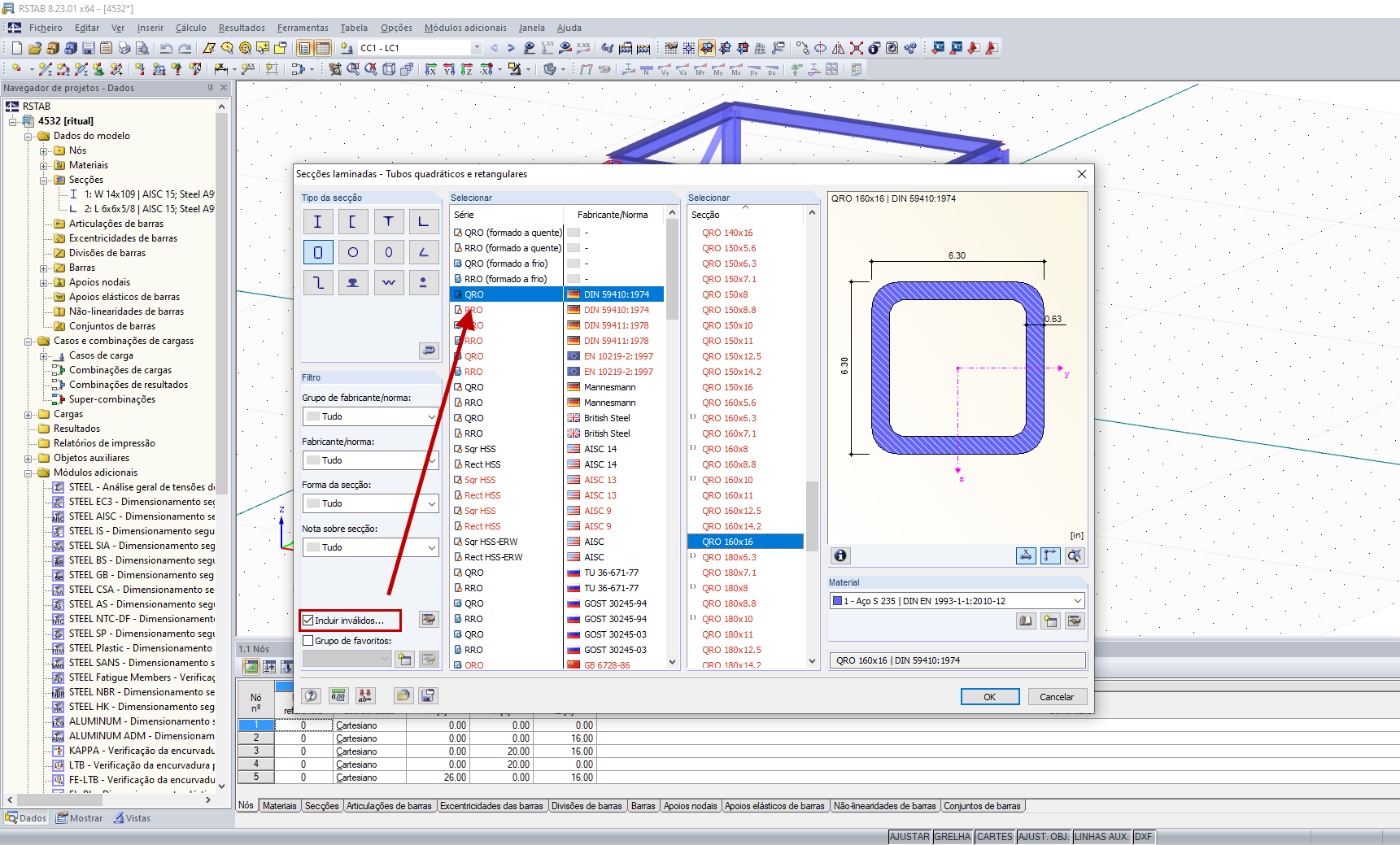Reset the zoom of the section preview
1400x845 pixels.
pyautogui.click(x=1075, y=555)
